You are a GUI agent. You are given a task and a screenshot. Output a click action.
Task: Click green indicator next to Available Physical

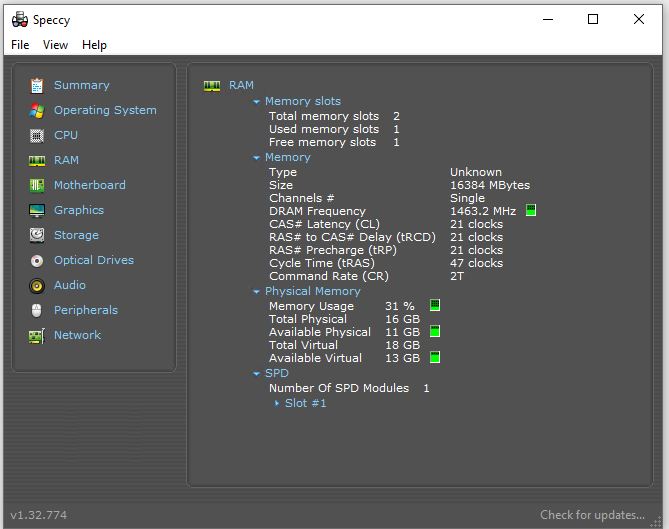coord(435,331)
